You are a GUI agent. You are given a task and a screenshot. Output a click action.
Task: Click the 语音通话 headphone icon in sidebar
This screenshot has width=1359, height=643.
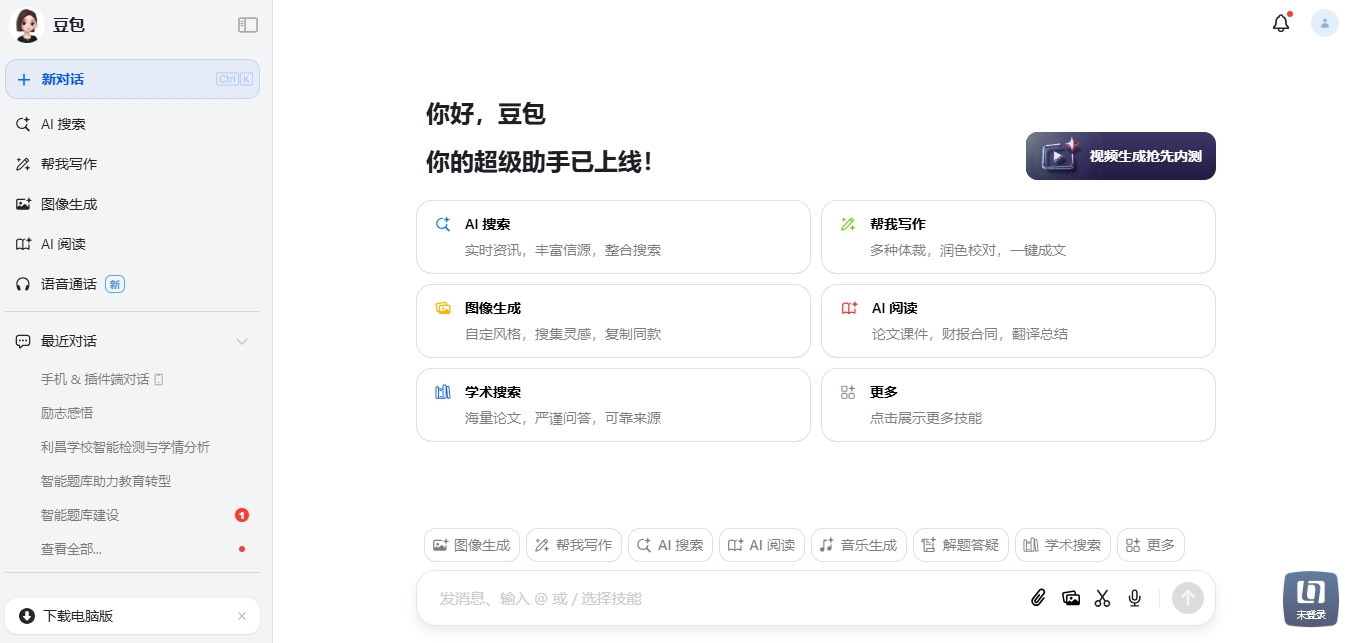[x=23, y=284]
